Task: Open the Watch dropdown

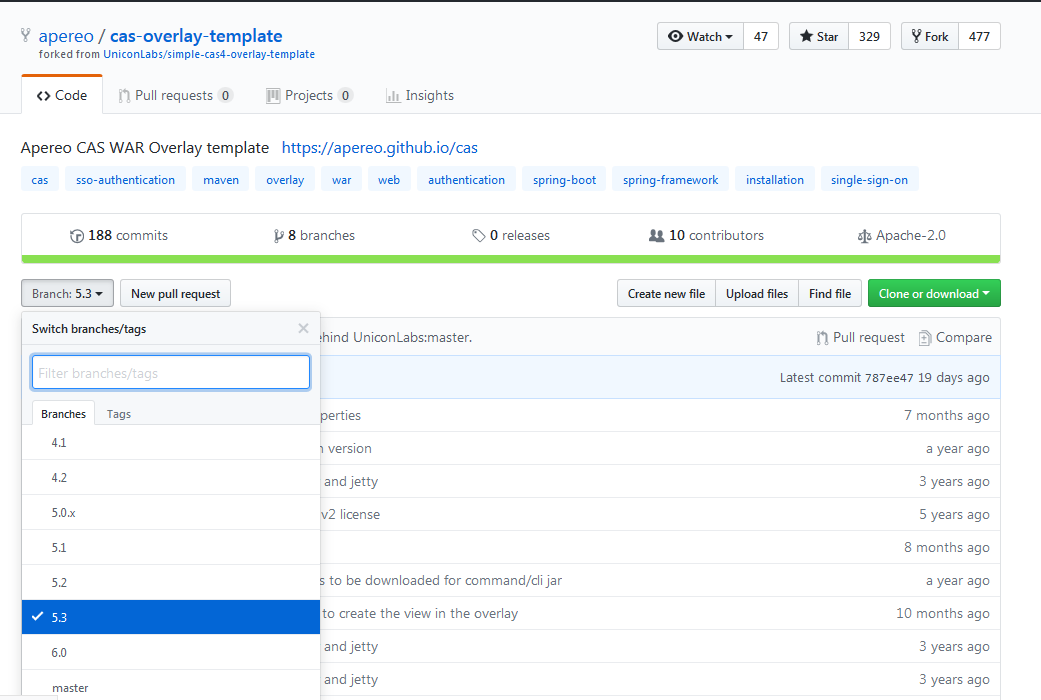Action: pos(700,37)
